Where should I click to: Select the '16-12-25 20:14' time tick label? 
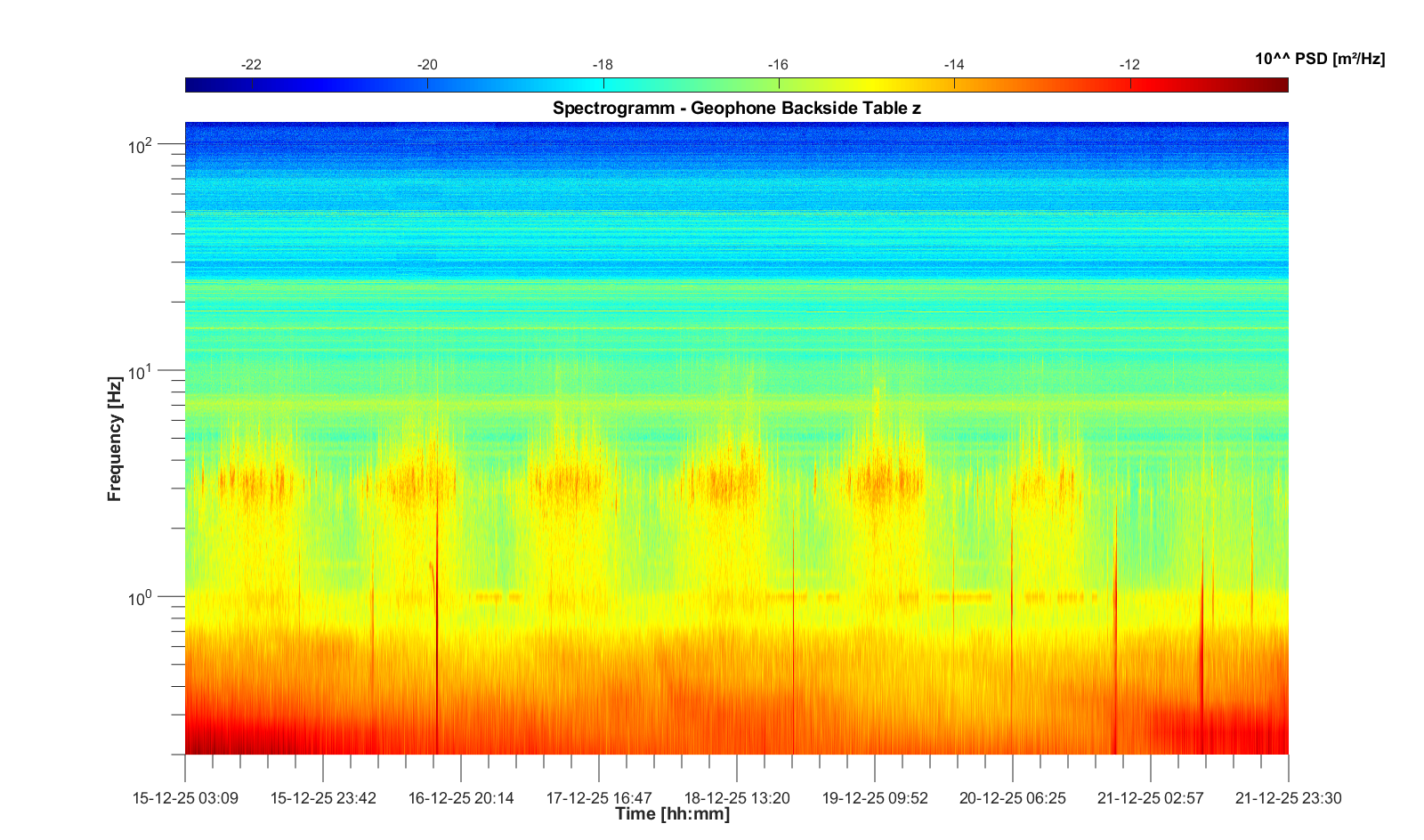[x=461, y=798]
